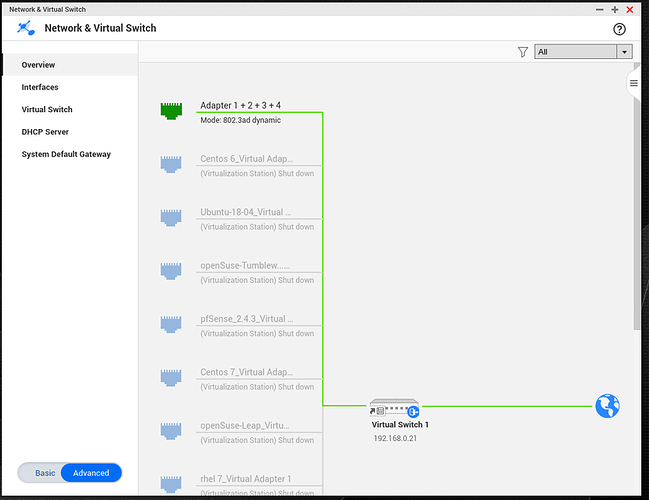Image resolution: width=649 pixels, height=500 pixels.
Task: Select pfSense_2.4.3_Virtual entry
Action: click(x=247, y=319)
